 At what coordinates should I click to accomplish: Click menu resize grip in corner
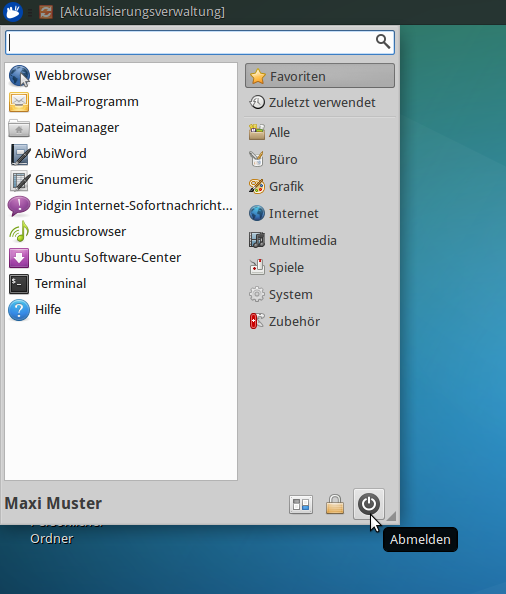[x=391, y=516]
